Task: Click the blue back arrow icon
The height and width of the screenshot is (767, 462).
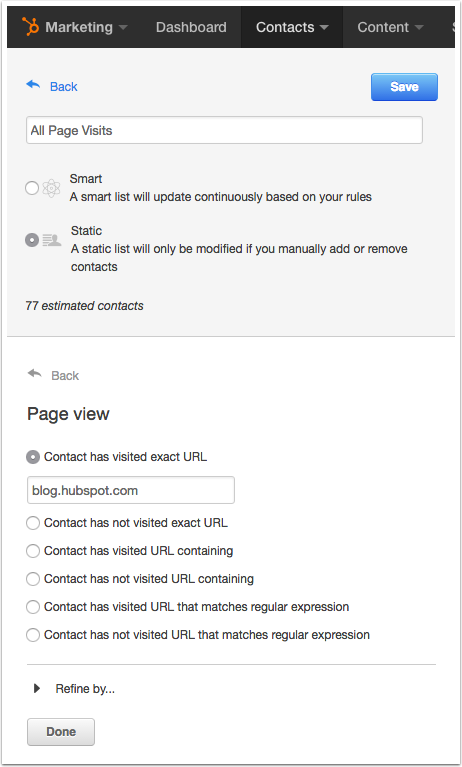Action: tap(33, 85)
